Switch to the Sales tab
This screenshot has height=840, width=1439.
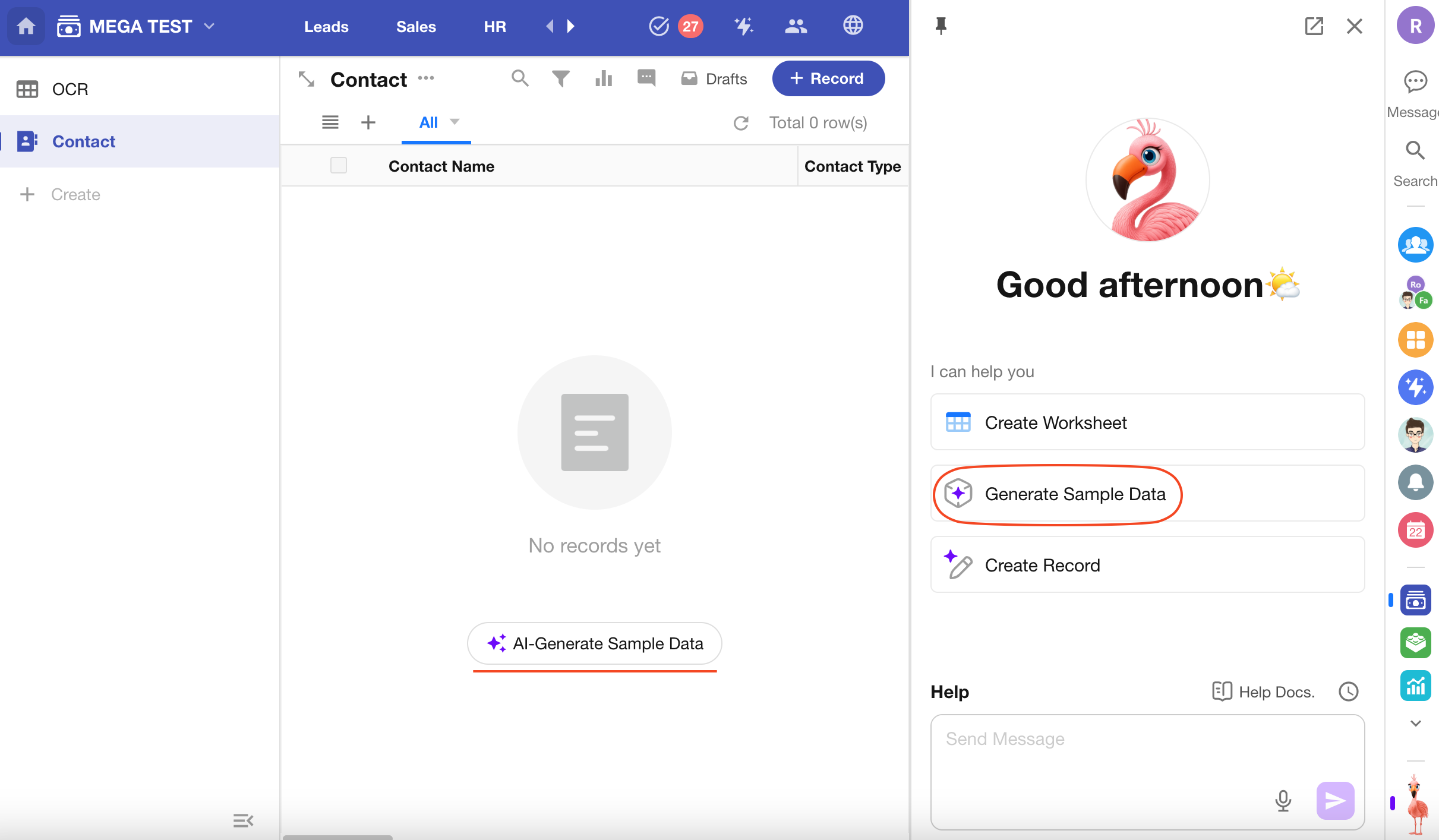coord(416,27)
